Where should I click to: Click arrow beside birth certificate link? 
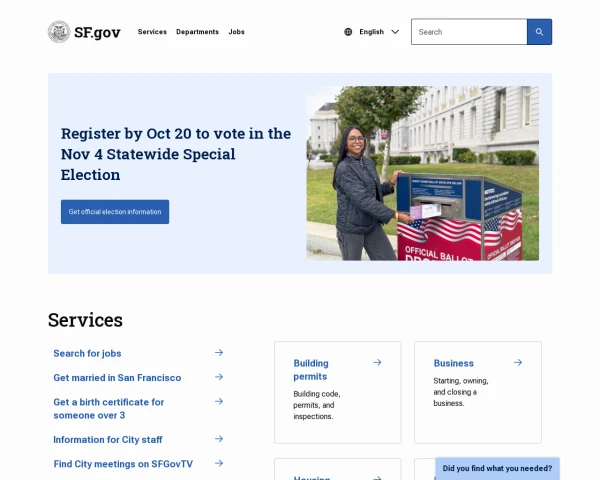tap(219, 401)
